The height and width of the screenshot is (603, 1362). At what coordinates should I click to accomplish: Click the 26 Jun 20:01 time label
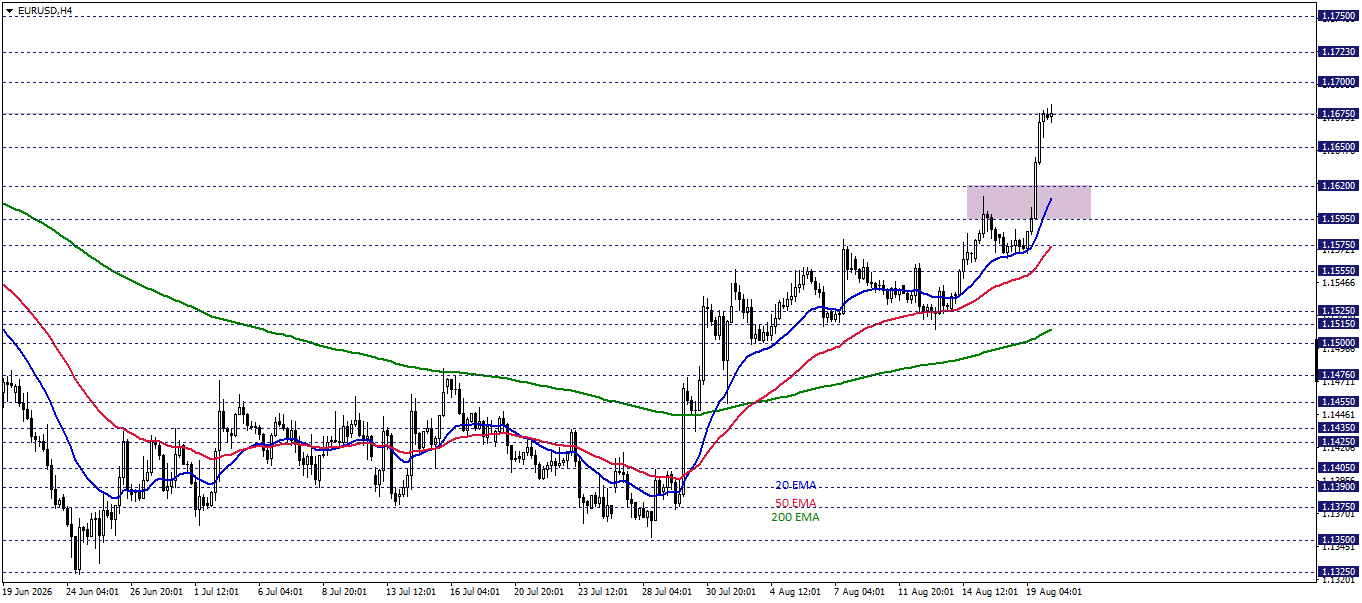click(x=157, y=592)
